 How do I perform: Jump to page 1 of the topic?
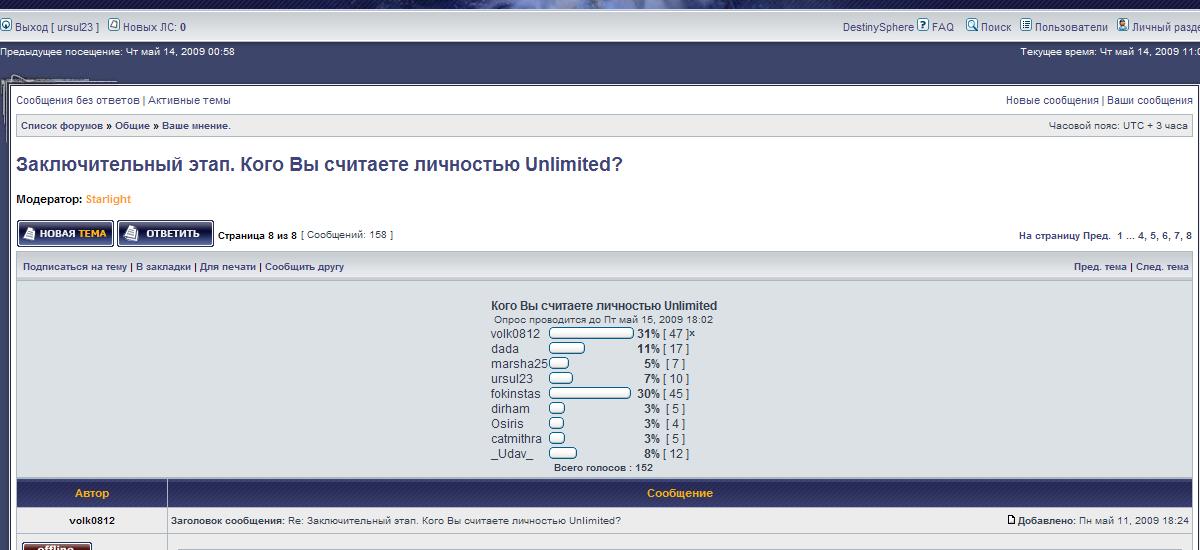click(1120, 236)
